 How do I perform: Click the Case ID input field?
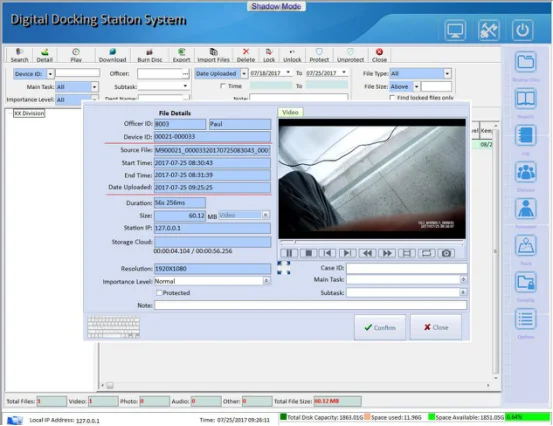[407, 268]
